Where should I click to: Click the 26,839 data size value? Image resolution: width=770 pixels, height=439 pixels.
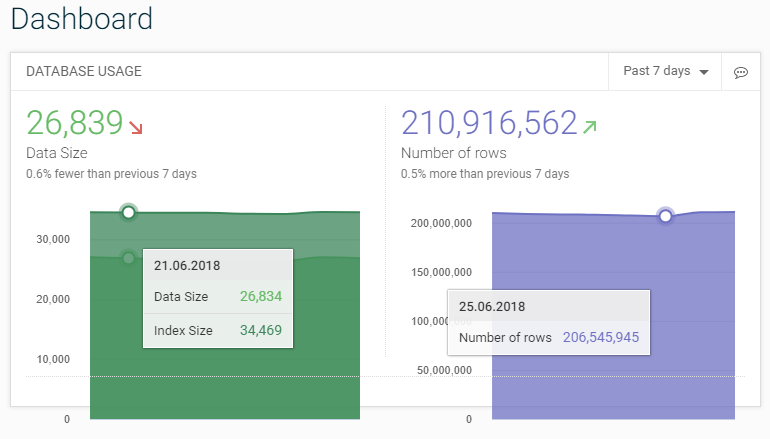(75, 123)
